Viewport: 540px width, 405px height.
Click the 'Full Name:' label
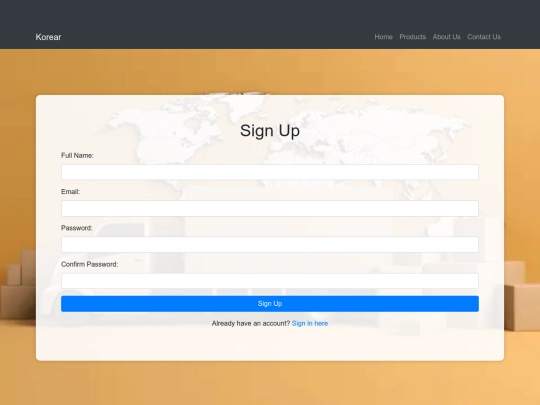(77, 155)
